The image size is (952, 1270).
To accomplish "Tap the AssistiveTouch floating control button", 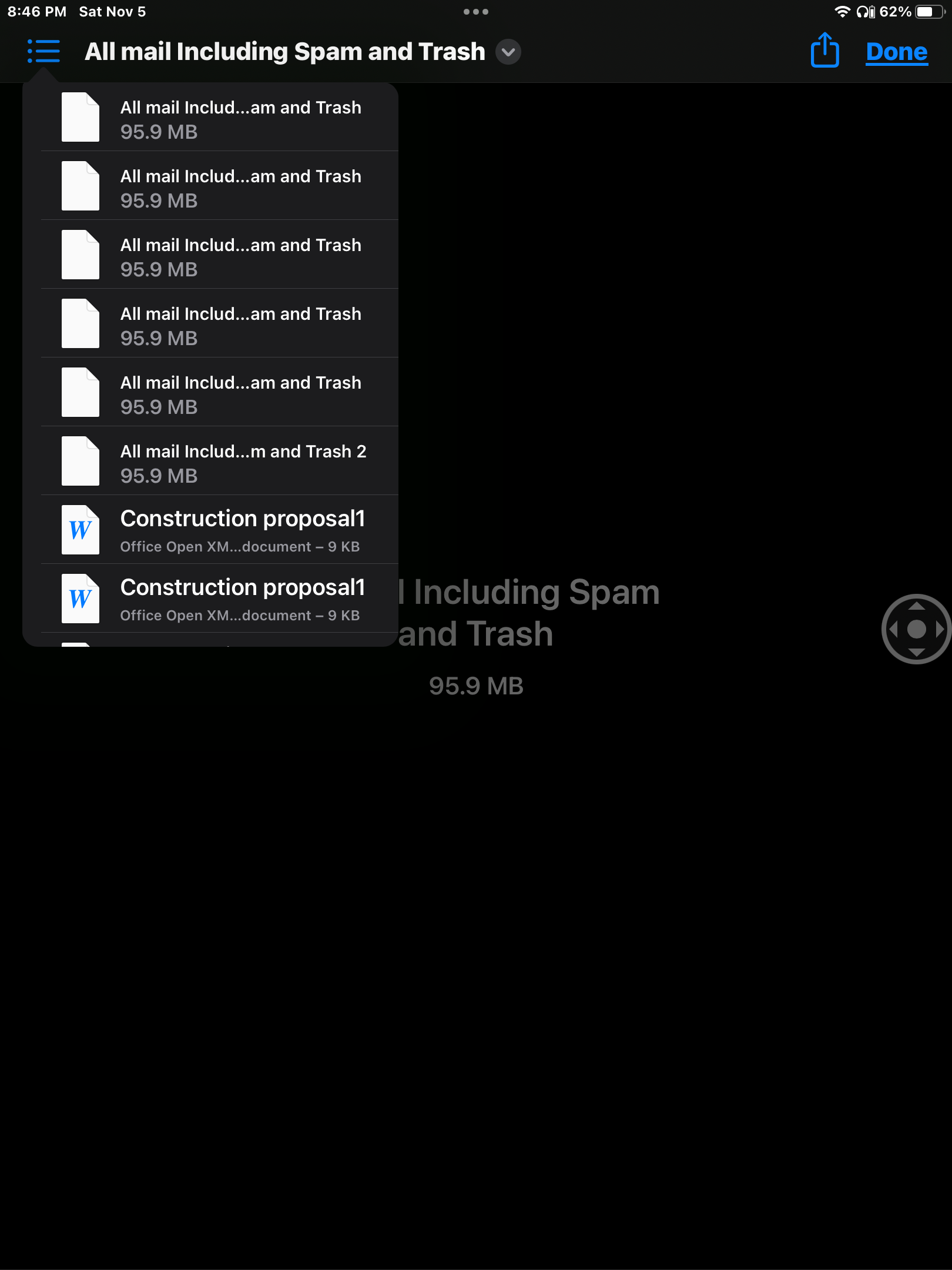I will tap(916, 629).
